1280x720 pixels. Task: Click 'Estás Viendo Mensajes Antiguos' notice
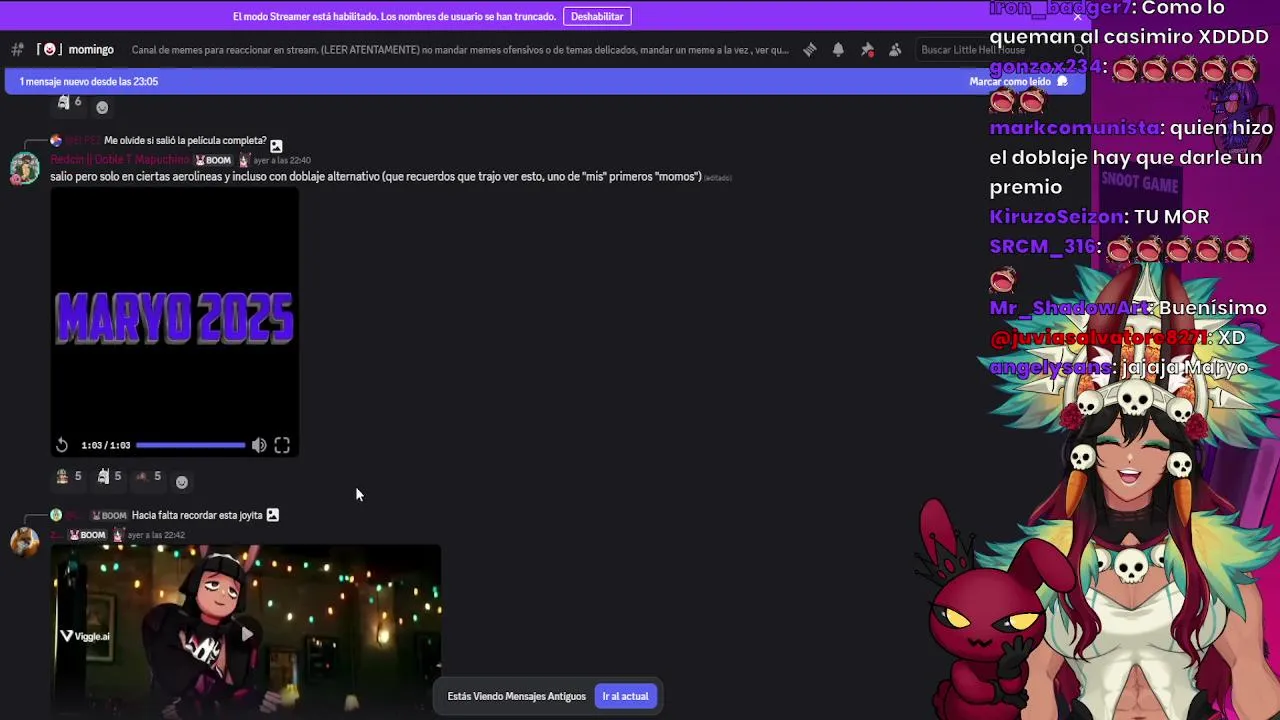pyautogui.click(x=516, y=696)
